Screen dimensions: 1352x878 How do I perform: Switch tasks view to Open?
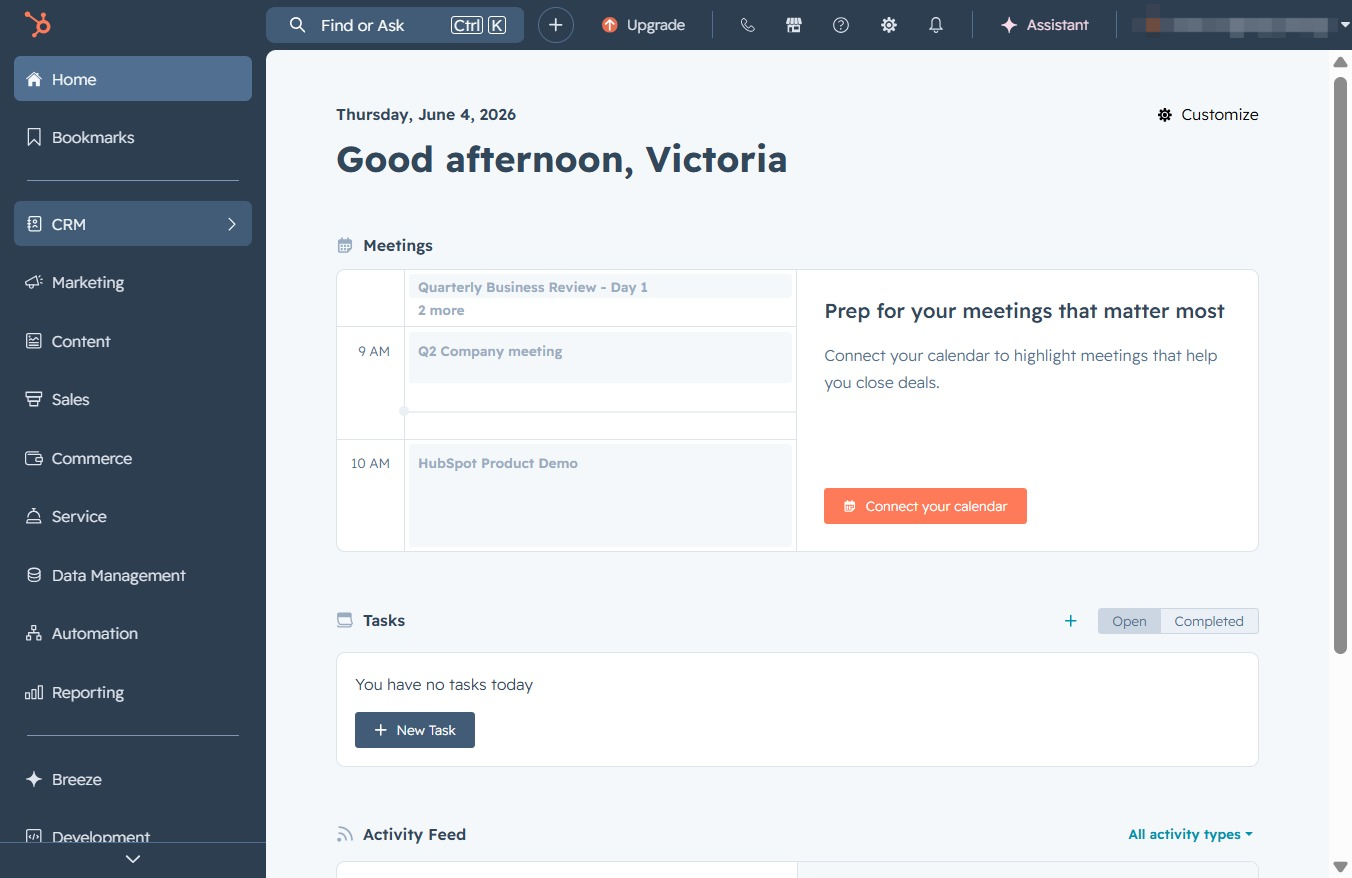[1129, 621]
